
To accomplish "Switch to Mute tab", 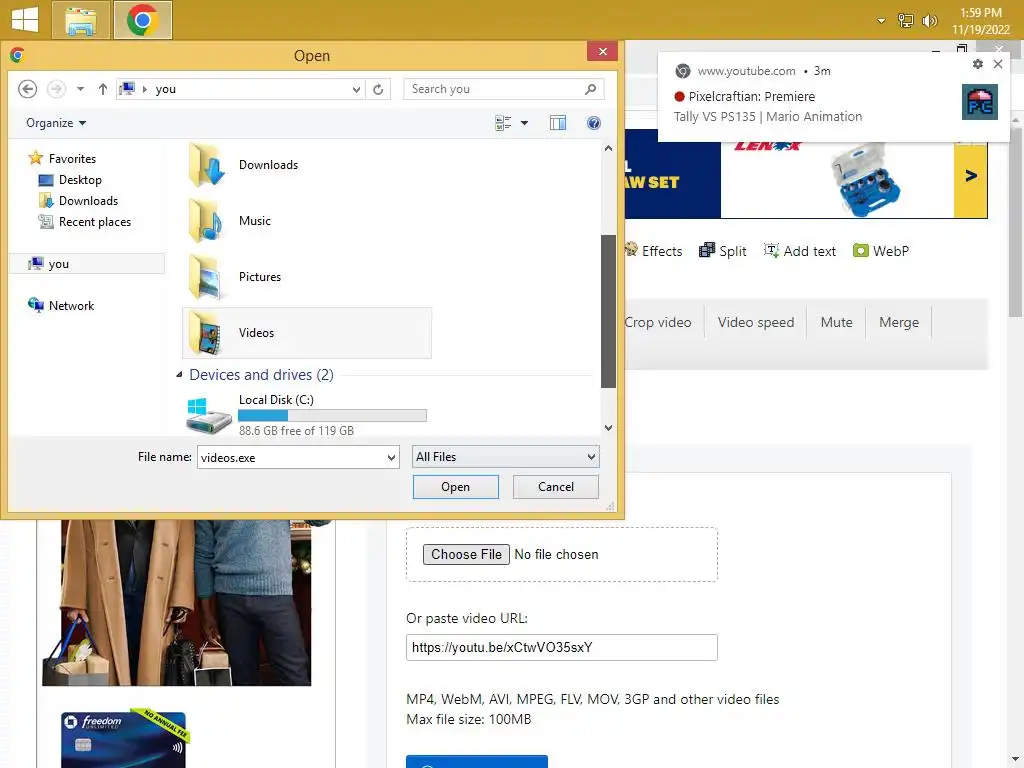I will pyautogui.click(x=837, y=323).
